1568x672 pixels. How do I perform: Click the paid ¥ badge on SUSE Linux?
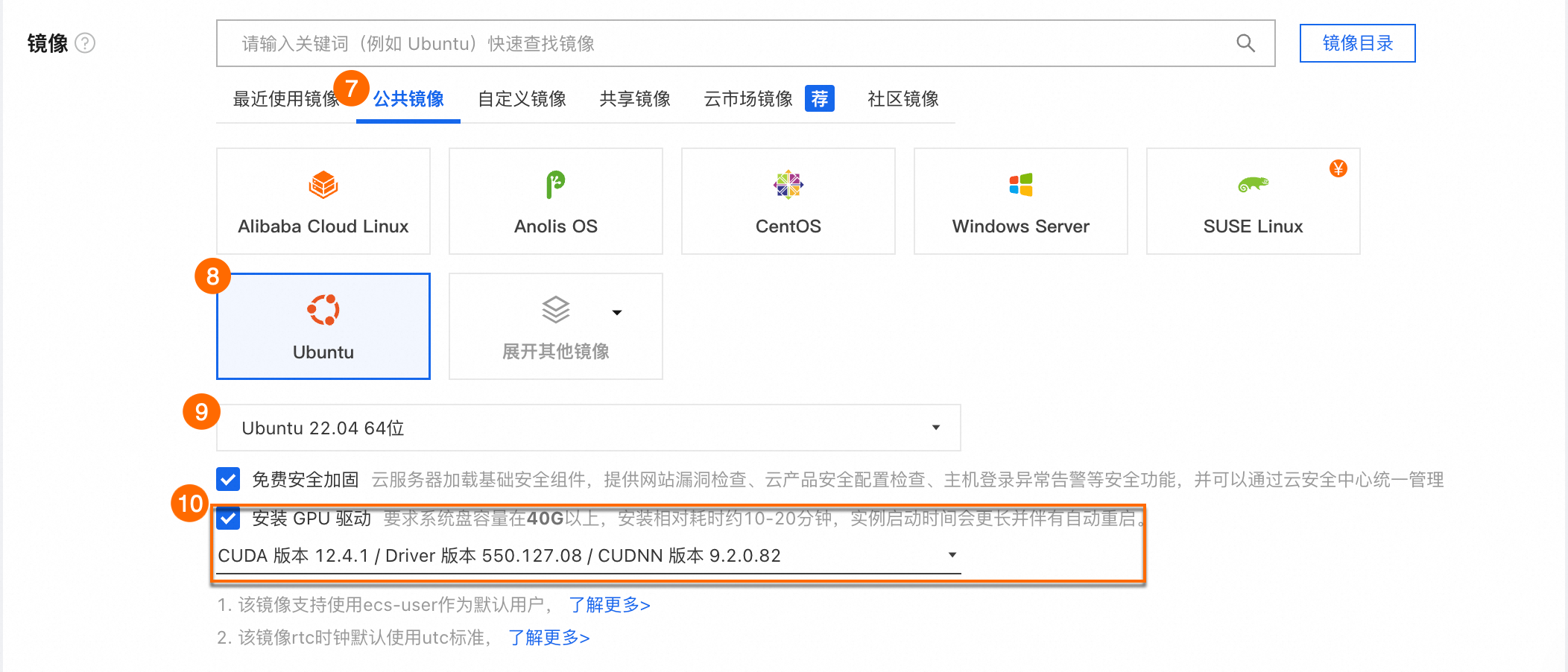point(1338,168)
